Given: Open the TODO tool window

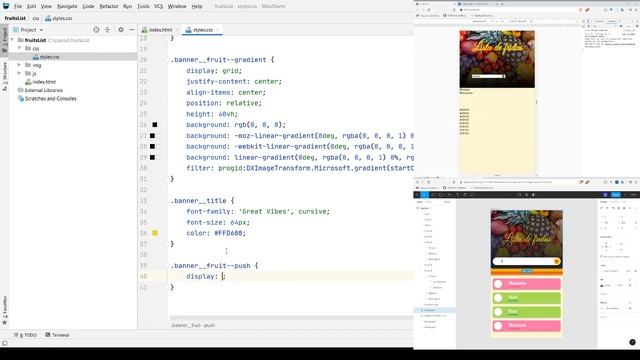Looking at the screenshot, I should 25,335.
